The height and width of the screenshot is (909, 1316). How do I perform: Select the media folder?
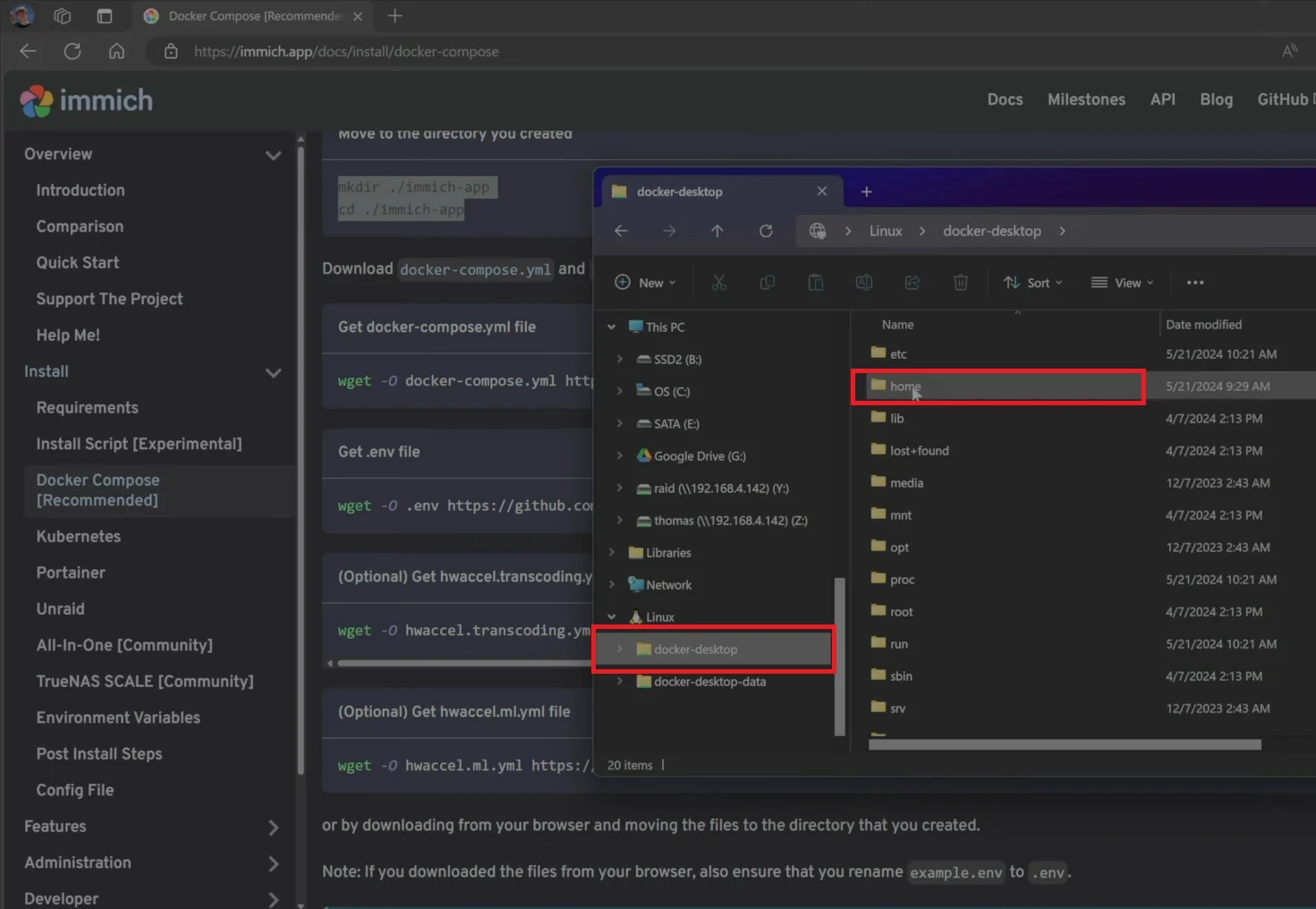click(x=897, y=483)
